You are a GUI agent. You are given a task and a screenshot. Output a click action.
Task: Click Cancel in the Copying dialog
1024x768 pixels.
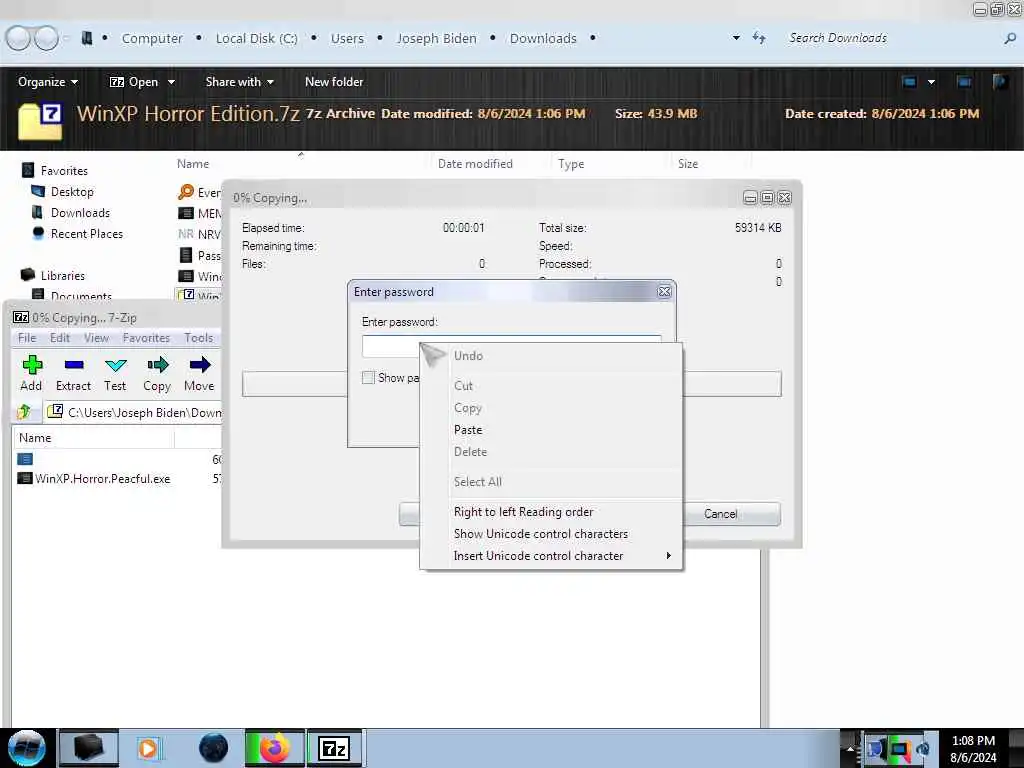(720, 514)
